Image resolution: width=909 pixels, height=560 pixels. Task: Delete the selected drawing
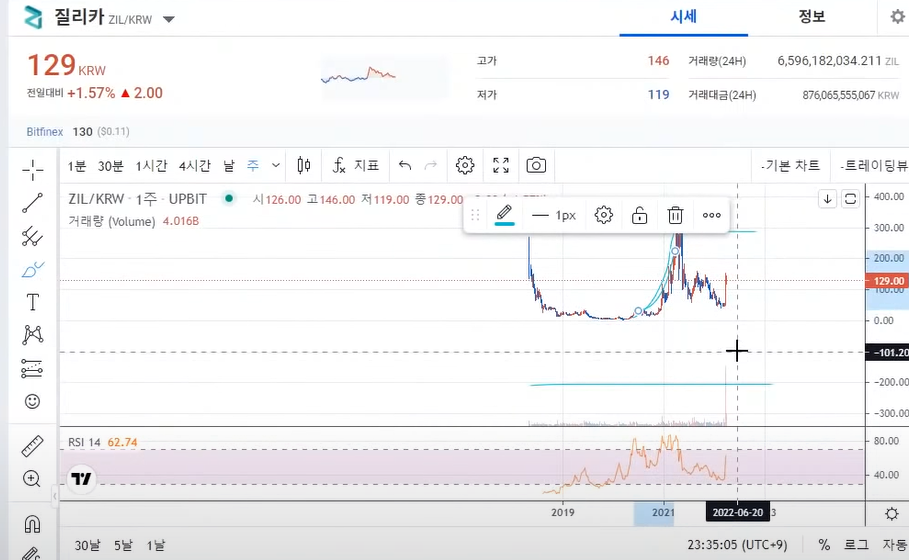(675, 215)
